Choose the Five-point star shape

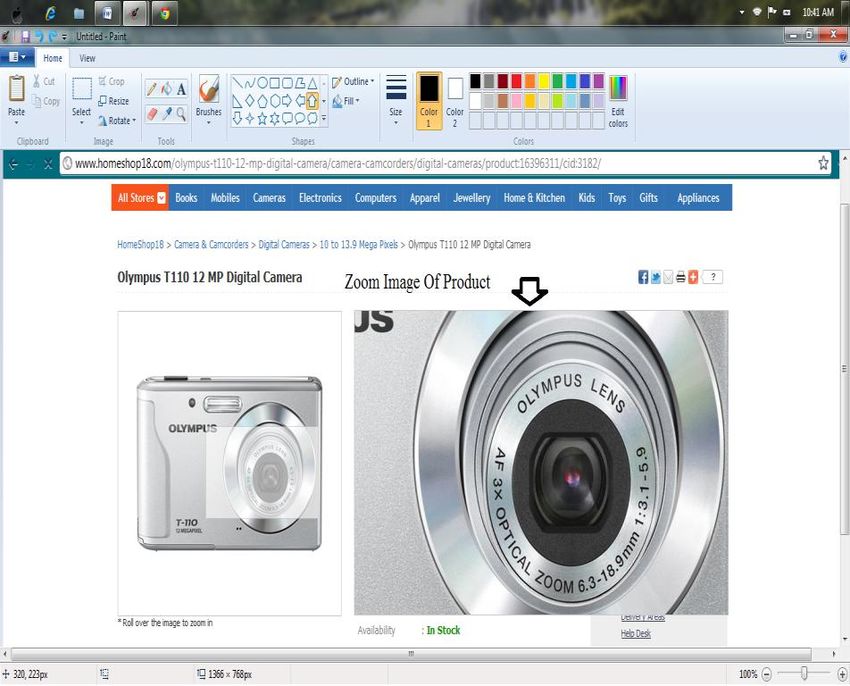click(x=262, y=118)
